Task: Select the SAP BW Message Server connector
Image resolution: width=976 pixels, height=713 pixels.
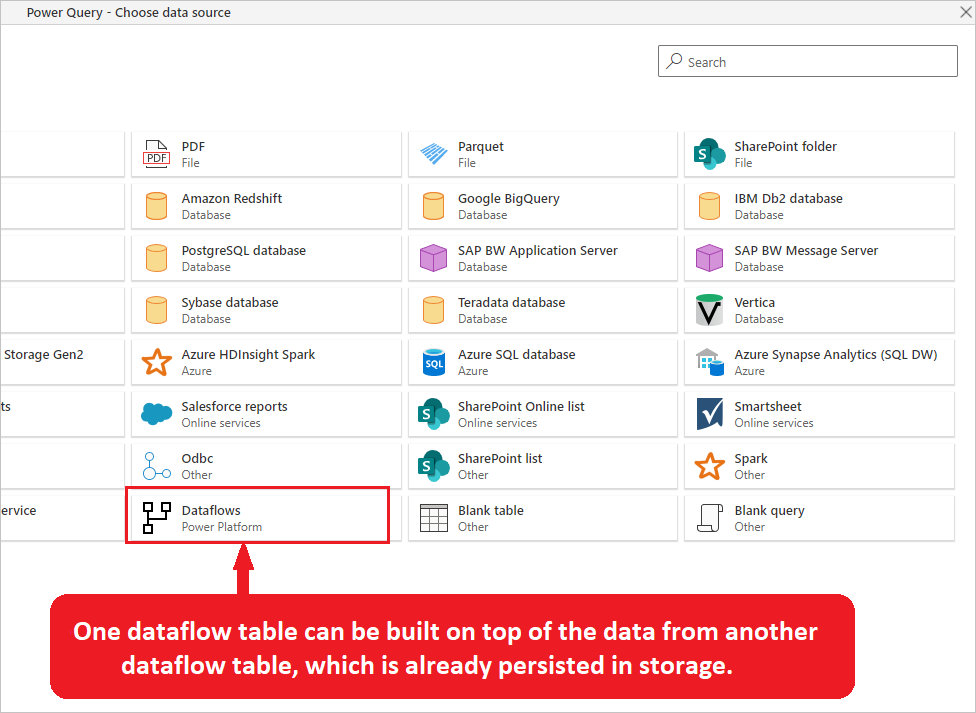Action: (x=819, y=257)
